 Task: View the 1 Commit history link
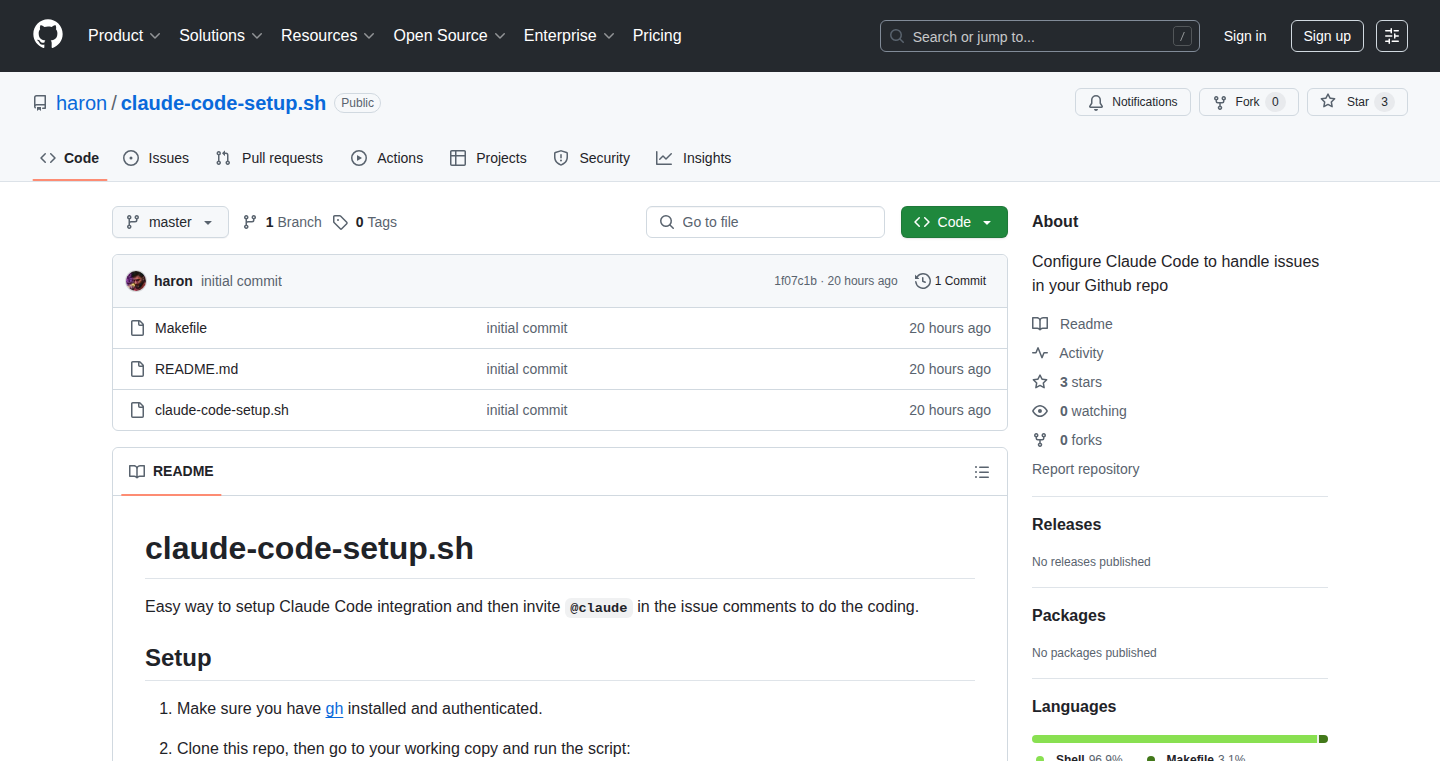(x=951, y=281)
